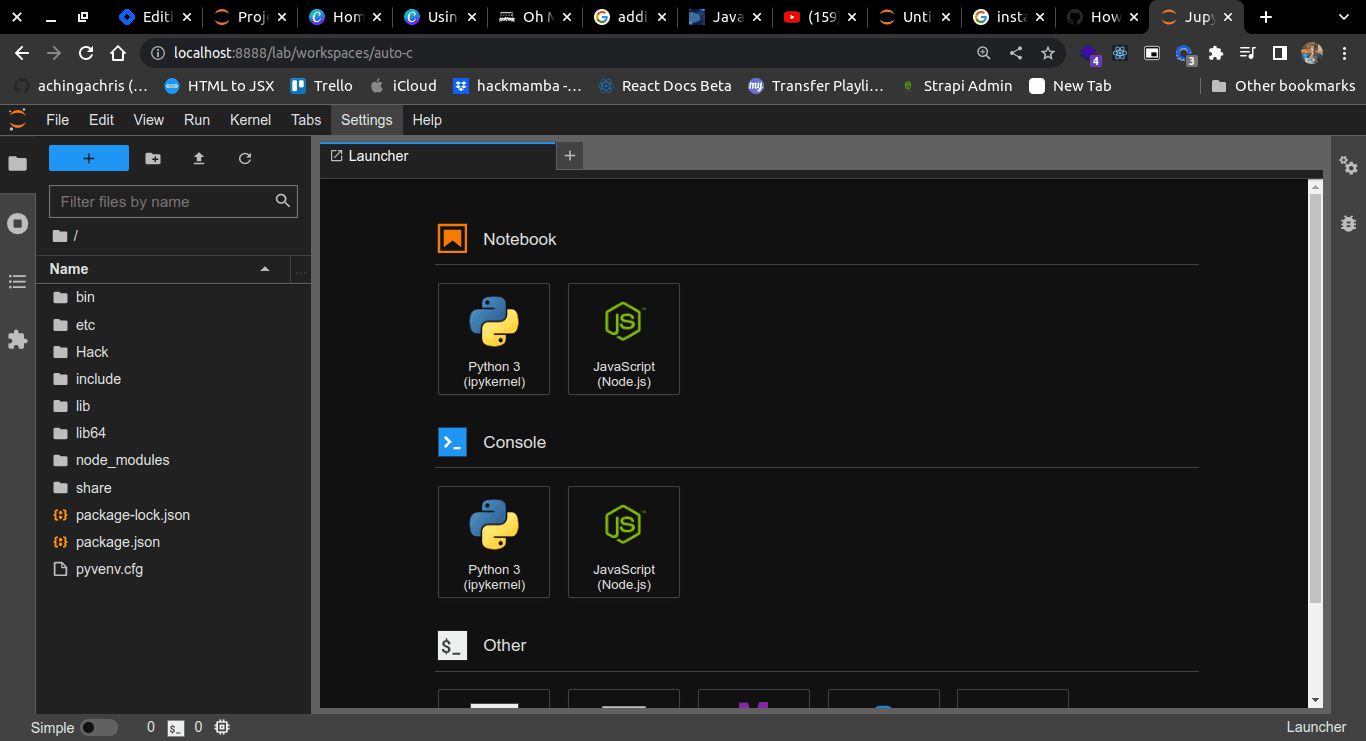Refresh the file list with the refresh icon
The image size is (1366, 741).
245,158
